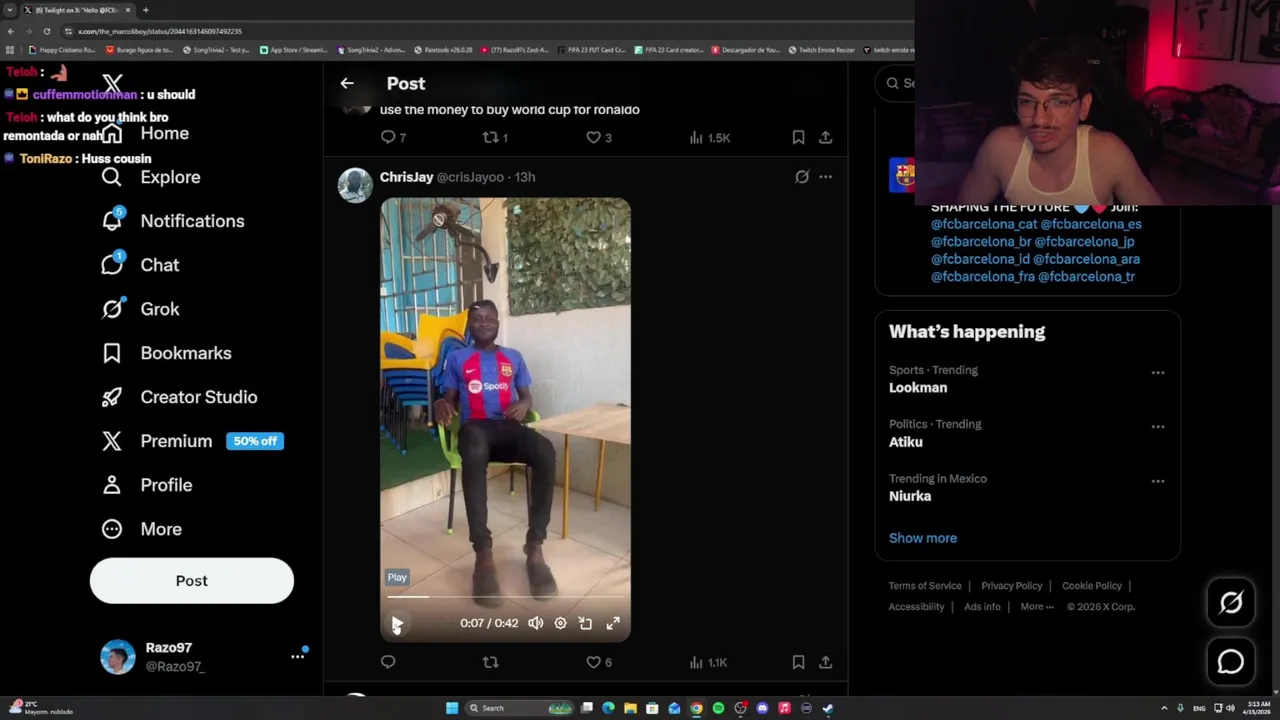Open video playback settings gear
The height and width of the screenshot is (720, 1280).
[560, 623]
